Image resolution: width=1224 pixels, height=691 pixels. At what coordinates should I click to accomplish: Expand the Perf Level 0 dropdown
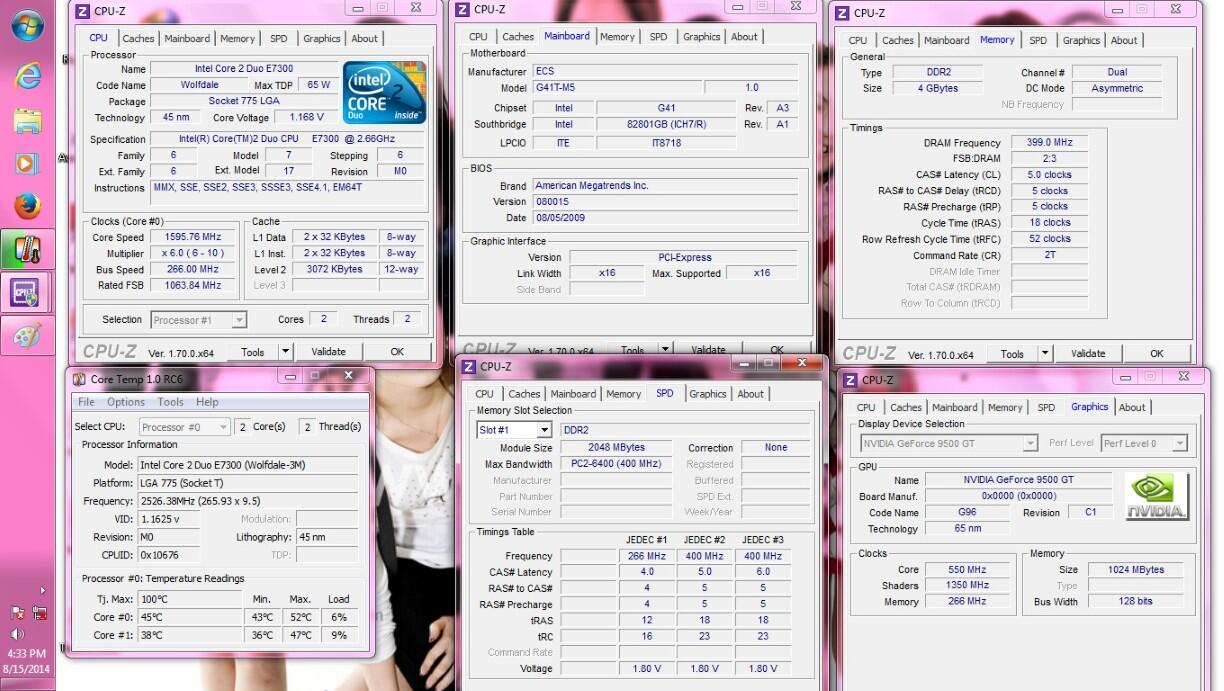1180,443
